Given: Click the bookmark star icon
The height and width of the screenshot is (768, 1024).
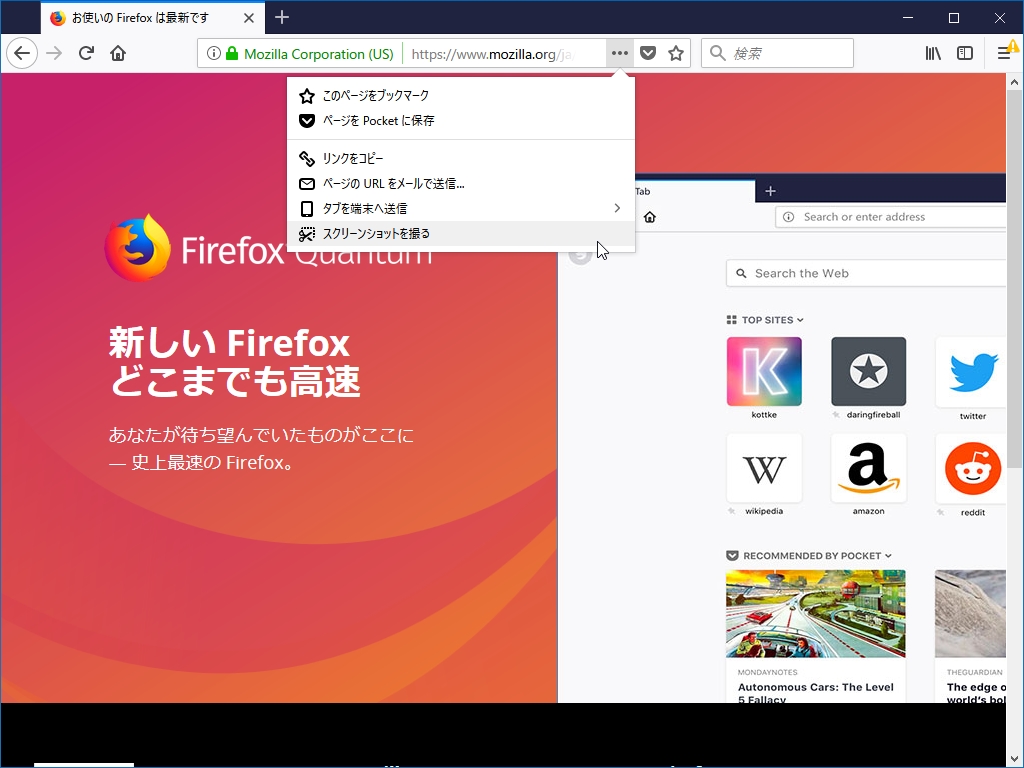Looking at the screenshot, I should (677, 53).
